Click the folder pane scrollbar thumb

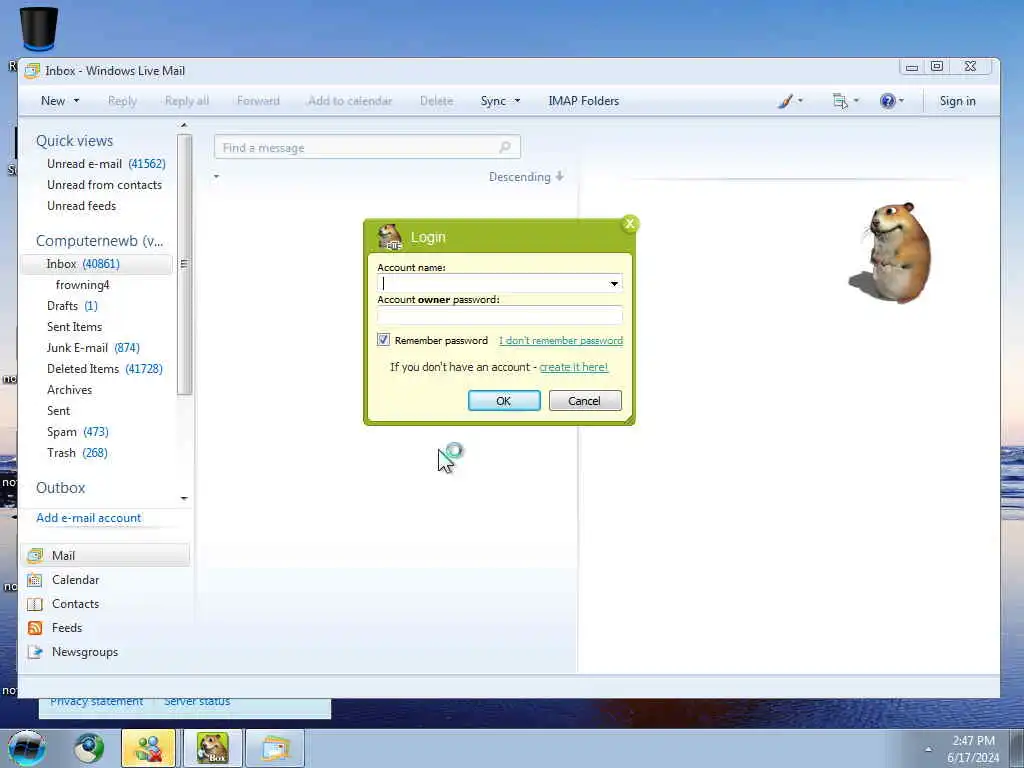click(x=184, y=264)
